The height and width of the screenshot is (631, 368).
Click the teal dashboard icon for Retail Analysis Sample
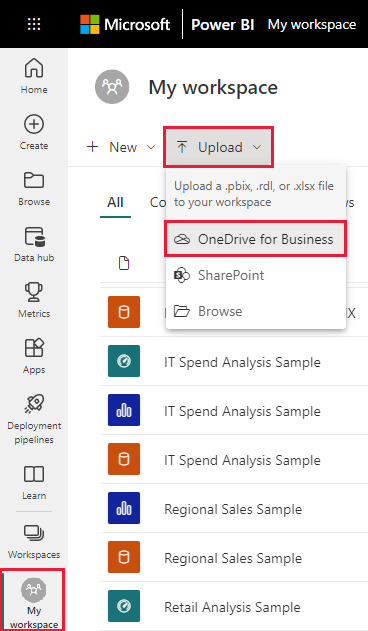pos(124,606)
